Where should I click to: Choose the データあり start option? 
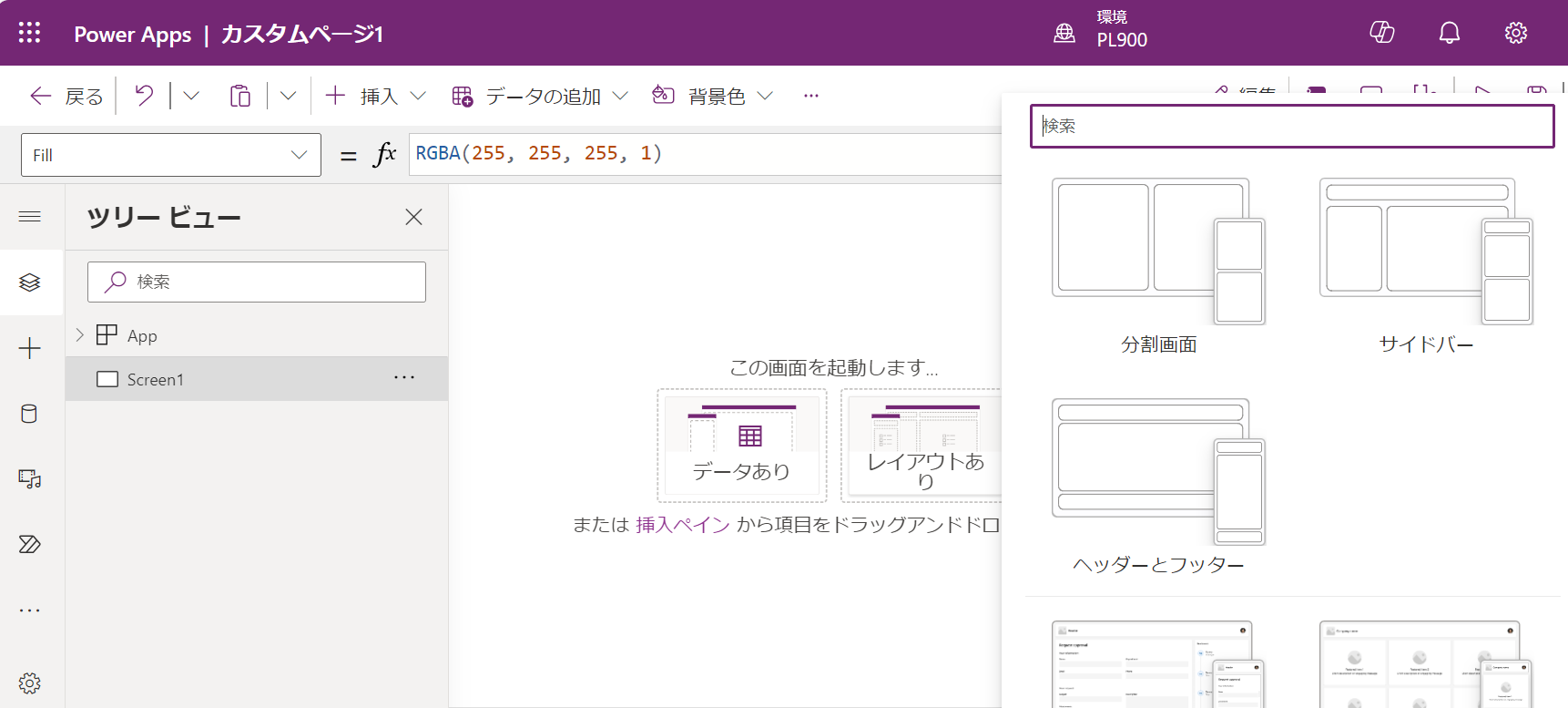[742, 446]
